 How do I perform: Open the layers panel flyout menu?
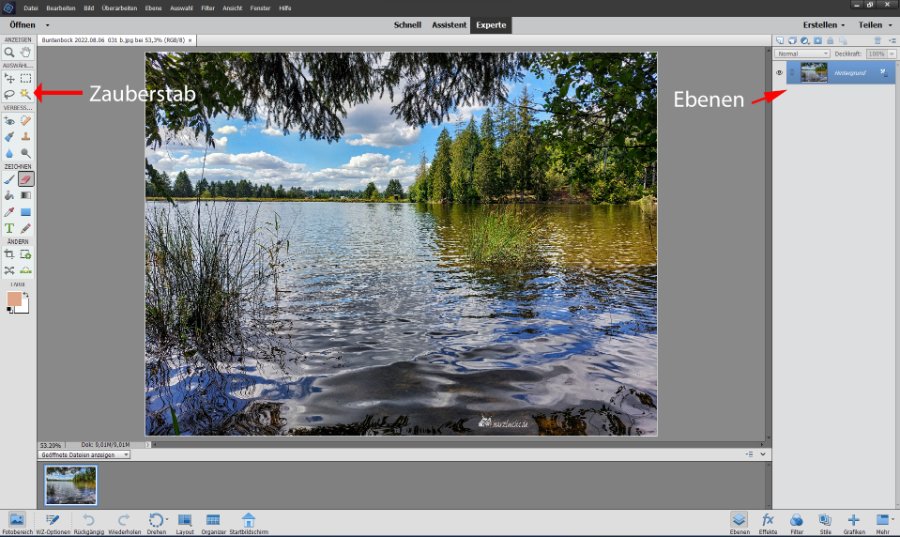892,41
